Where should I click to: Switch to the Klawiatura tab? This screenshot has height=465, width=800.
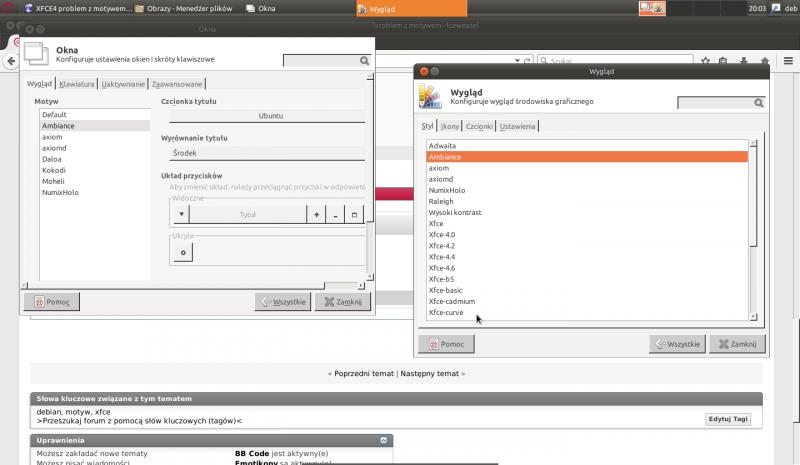click(x=77, y=84)
